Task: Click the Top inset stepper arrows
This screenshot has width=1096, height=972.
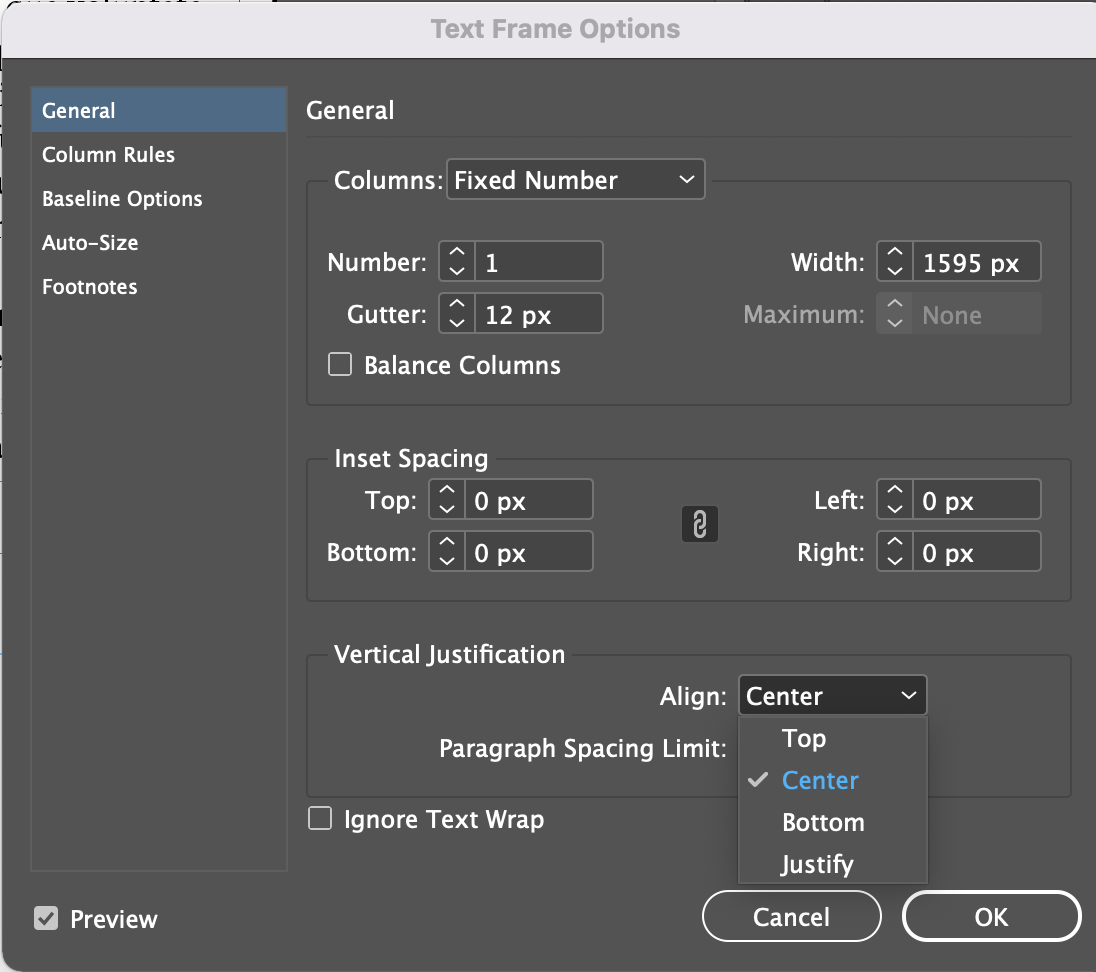Action: [447, 500]
